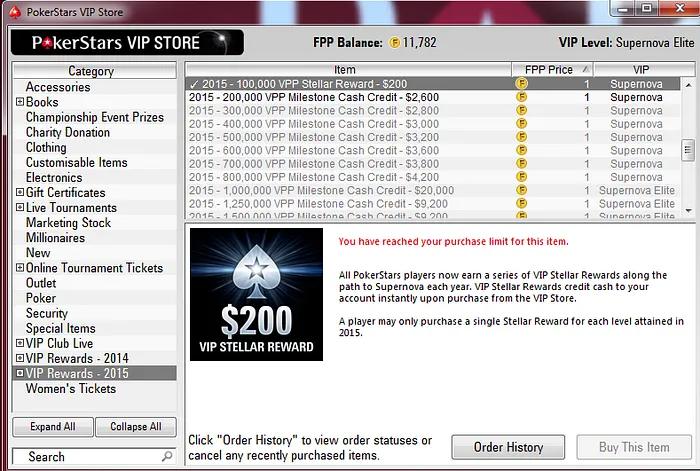Image resolution: width=700 pixels, height=471 pixels.
Task: Expand the Online Tournament Tickets category
Action: (x=20, y=268)
